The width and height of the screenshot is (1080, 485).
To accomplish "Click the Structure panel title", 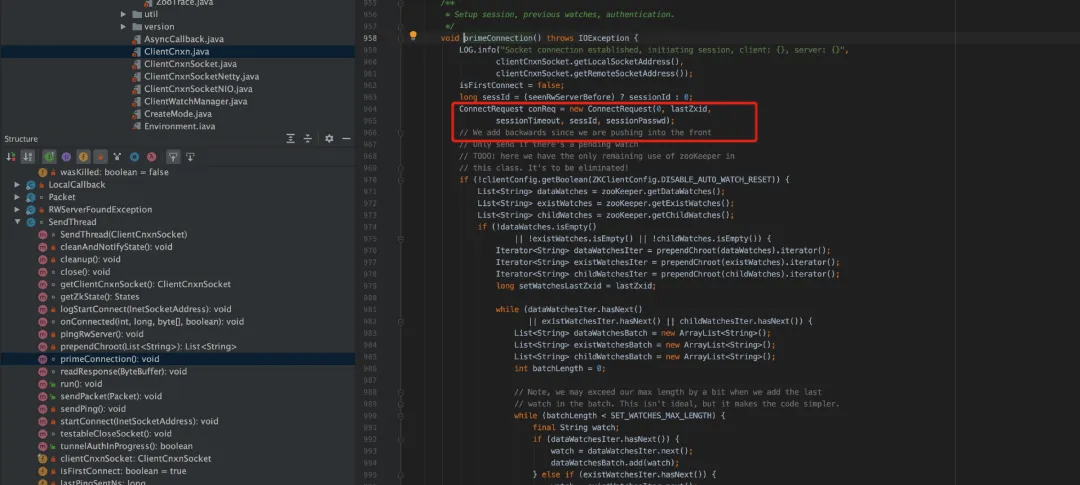I will 21,138.
